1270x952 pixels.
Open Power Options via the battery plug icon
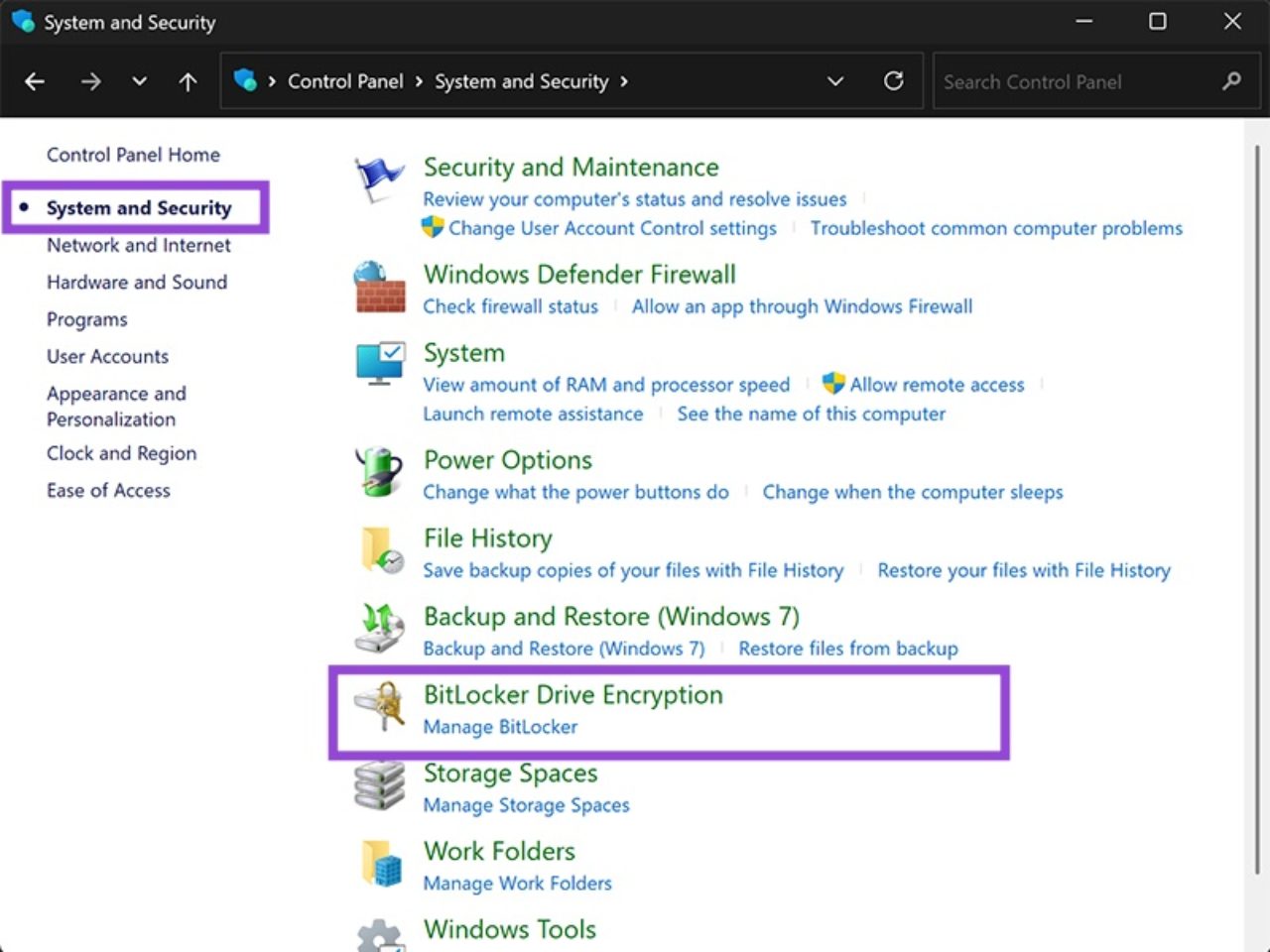(x=379, y=473)
